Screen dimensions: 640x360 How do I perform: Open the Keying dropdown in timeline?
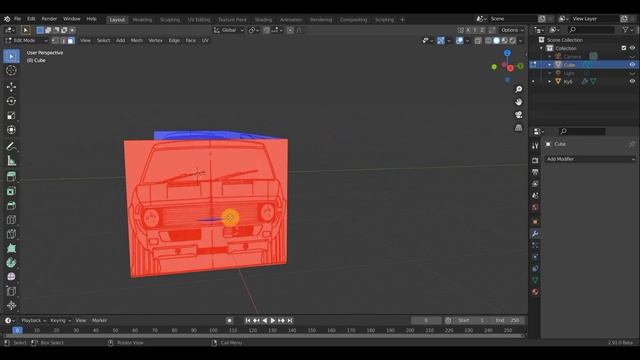60,320
